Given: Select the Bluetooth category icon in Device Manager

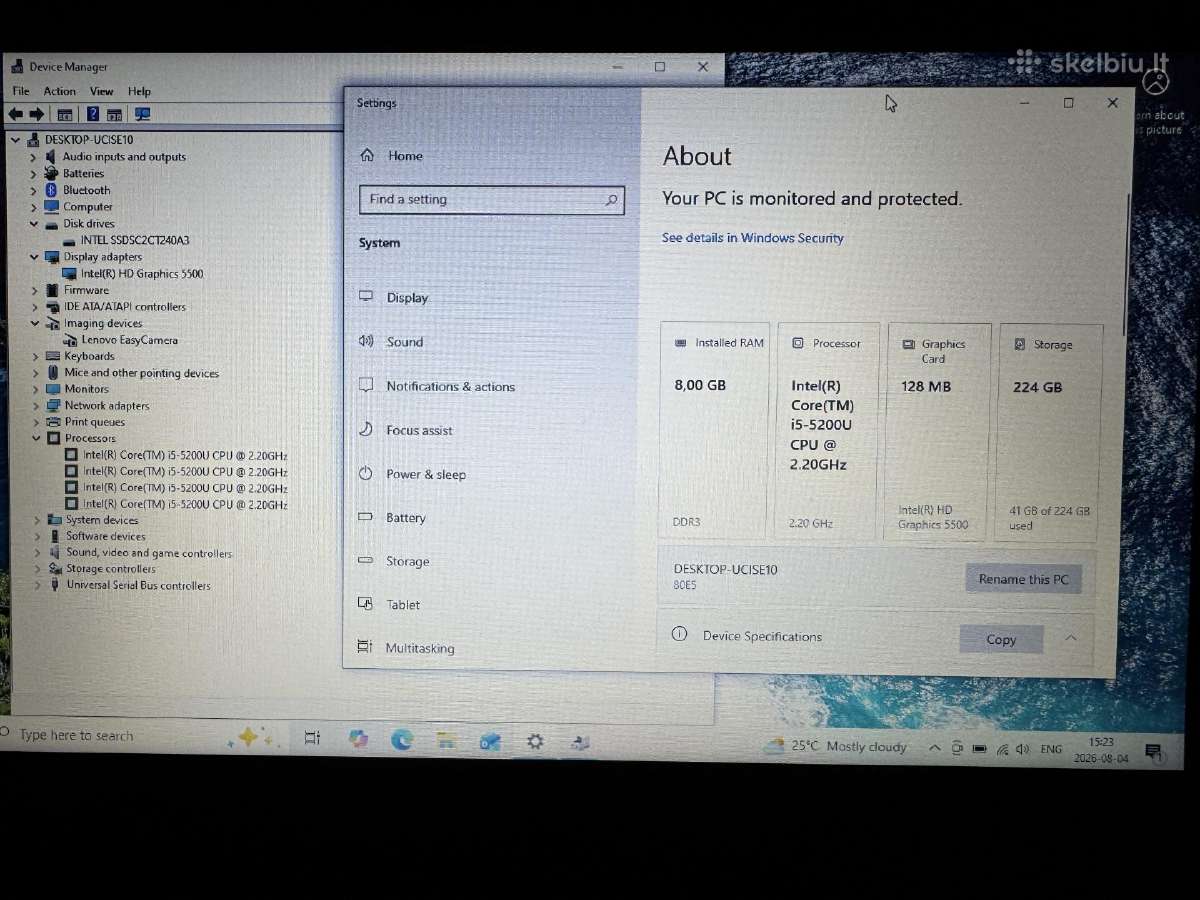Looking at the screenshot, I should (x=52, y=190).
